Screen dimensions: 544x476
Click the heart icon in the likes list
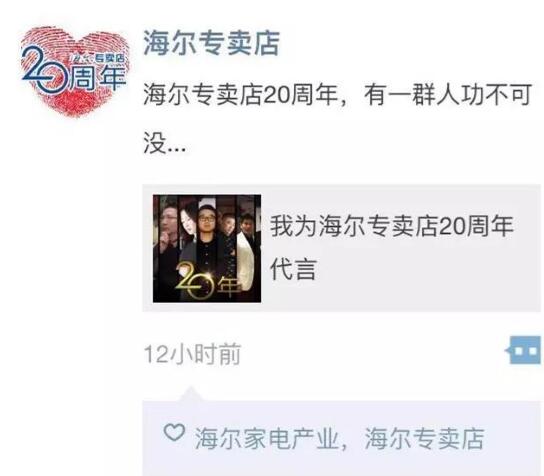pos(174,432)
